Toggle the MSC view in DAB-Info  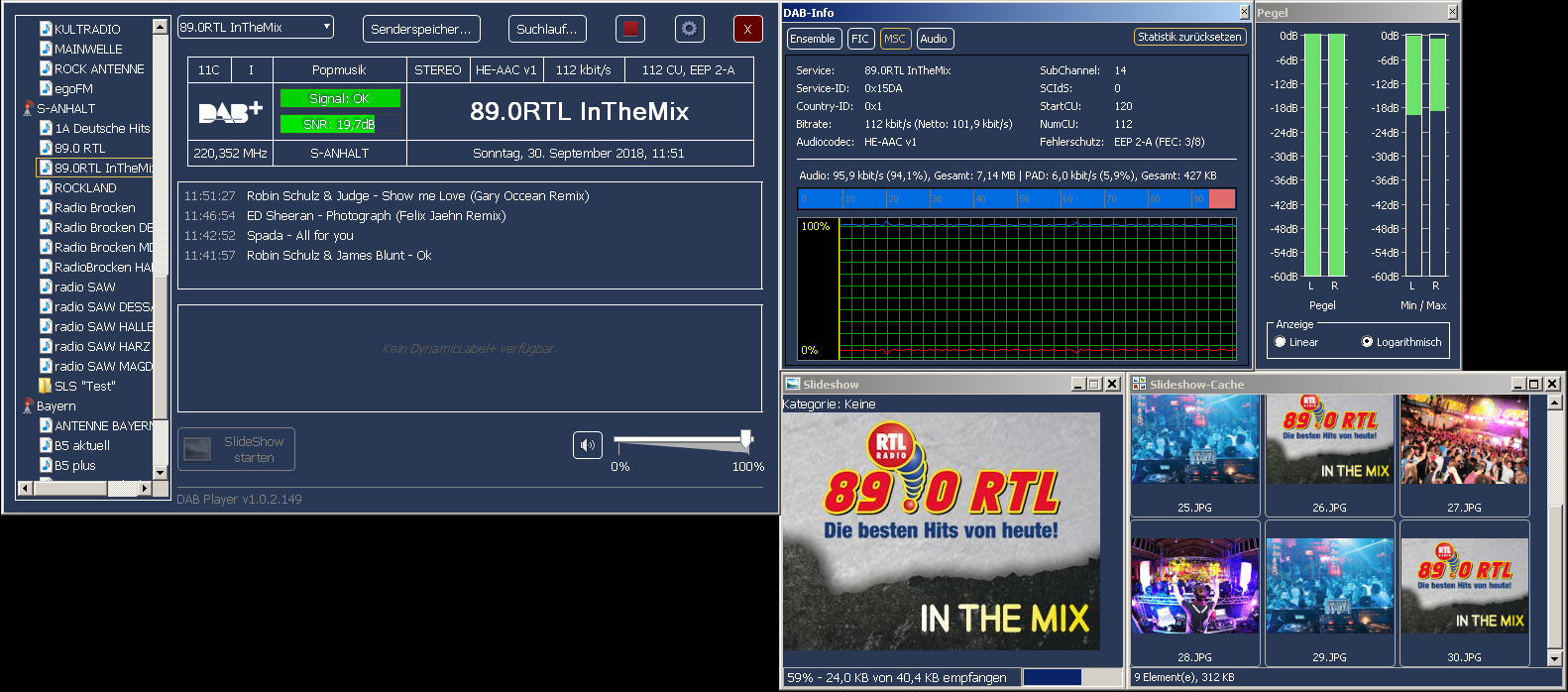click(x=895, y=39)
